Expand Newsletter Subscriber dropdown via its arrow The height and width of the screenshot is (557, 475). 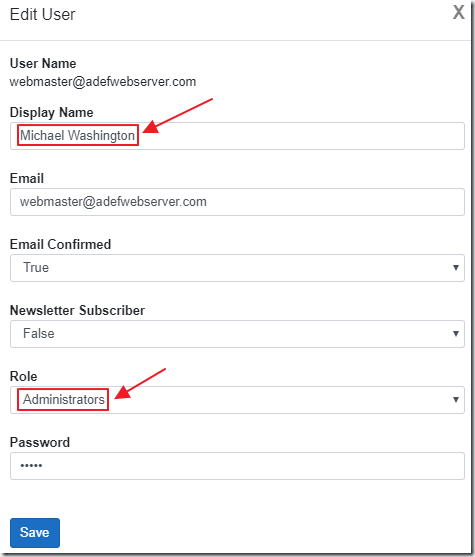[x=455, y=334]
